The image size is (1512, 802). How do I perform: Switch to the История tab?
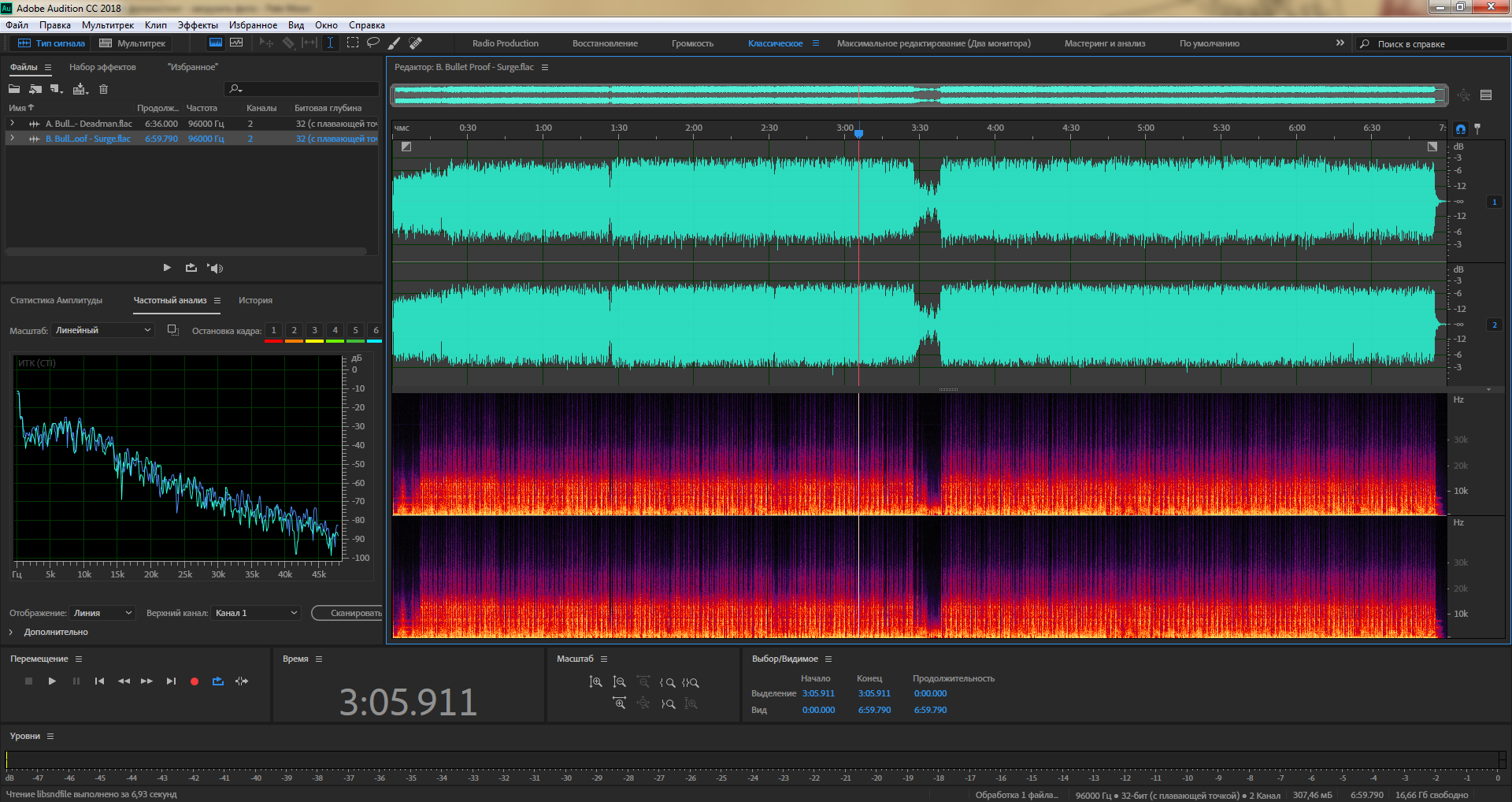(x=255, y=300)
